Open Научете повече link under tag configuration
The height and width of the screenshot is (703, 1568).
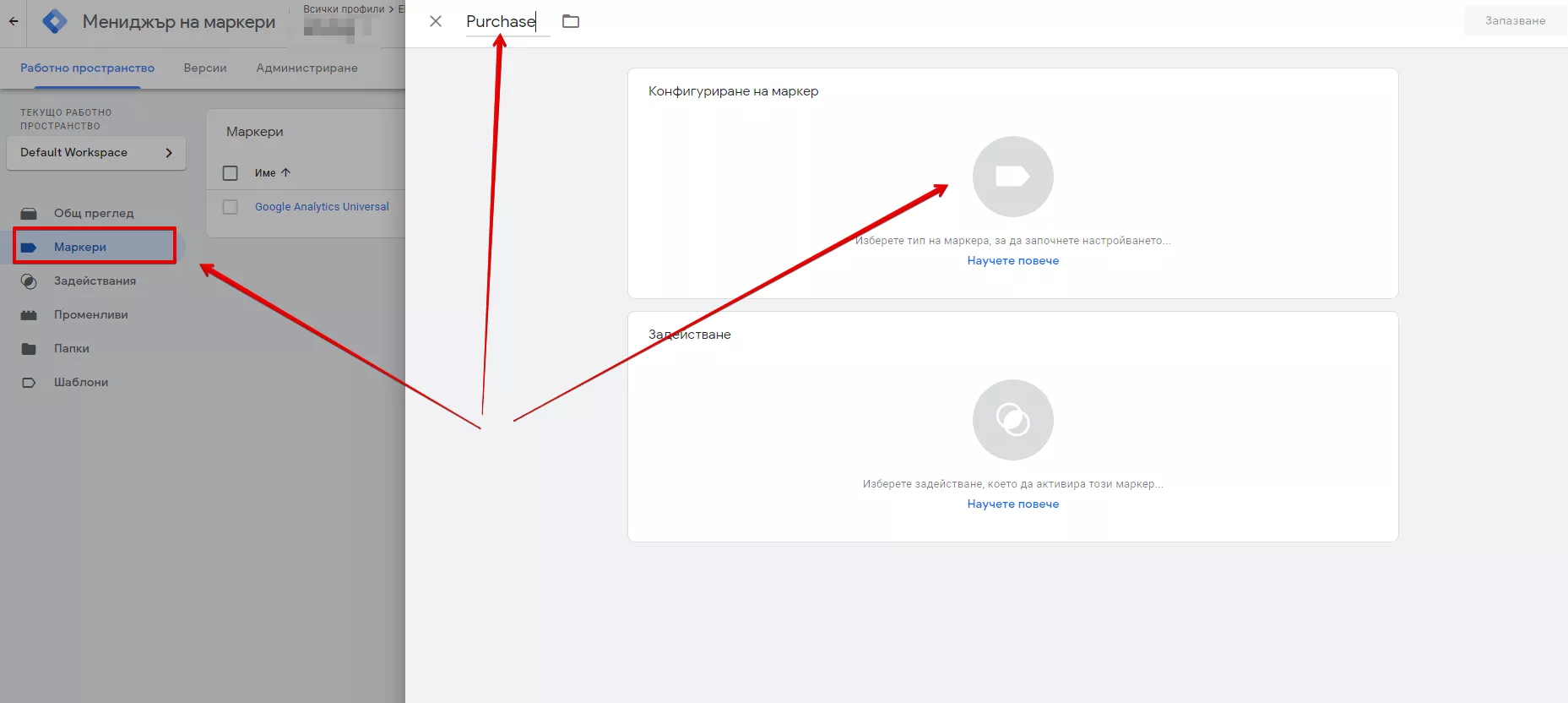click(1013, 260)
